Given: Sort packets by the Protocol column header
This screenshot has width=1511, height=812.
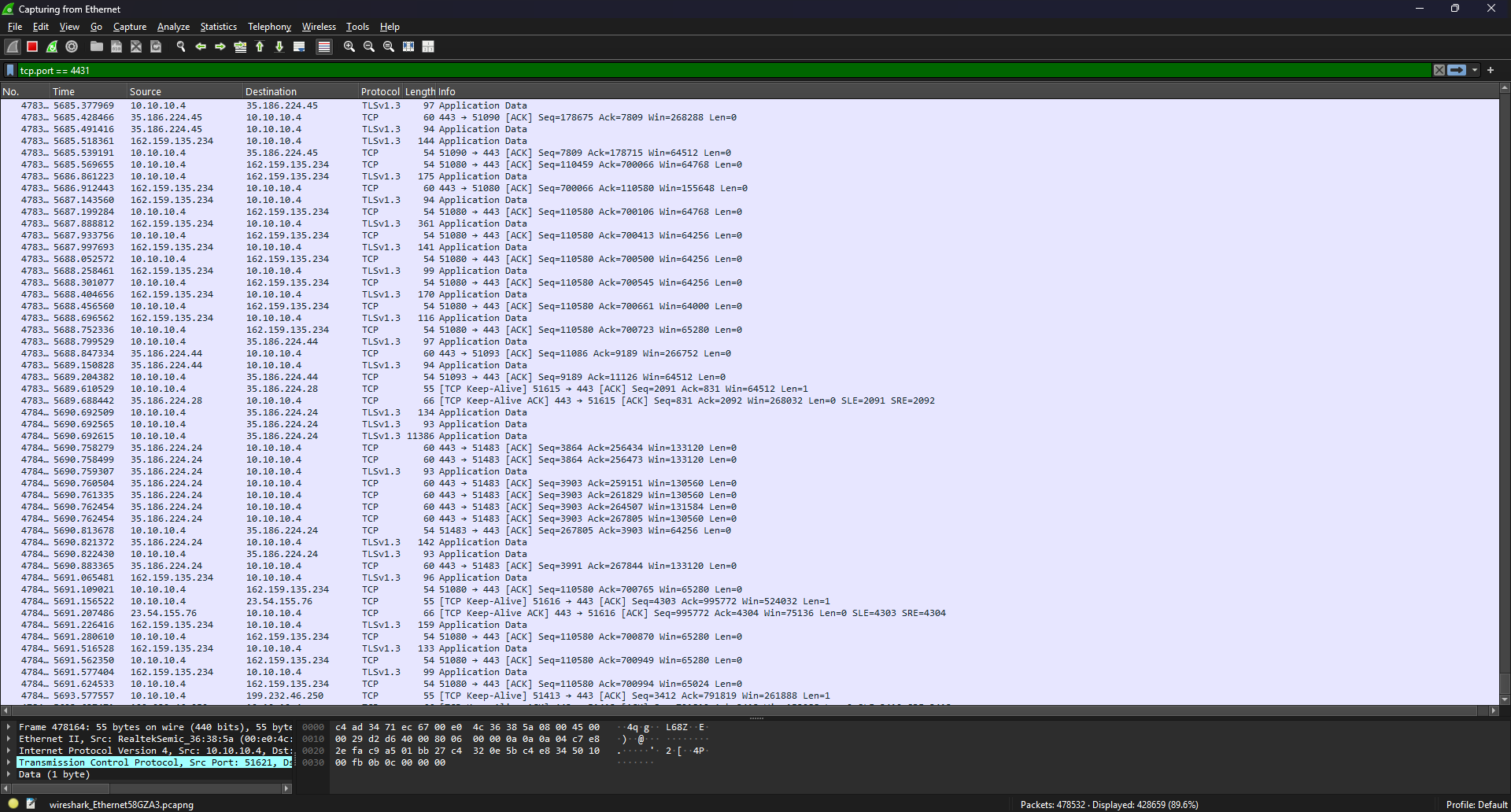Looking at the screenshot, I should point(380,92).
